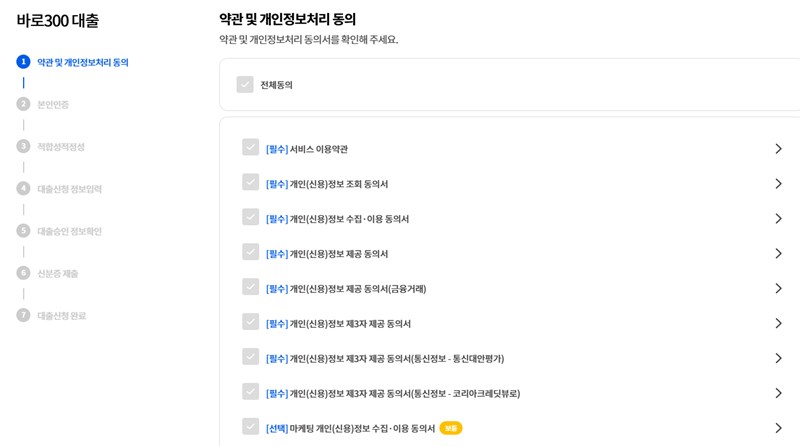800x446 pixels.
Task: Check the 전체동의 checkbox
Action: tap(245, 85)
